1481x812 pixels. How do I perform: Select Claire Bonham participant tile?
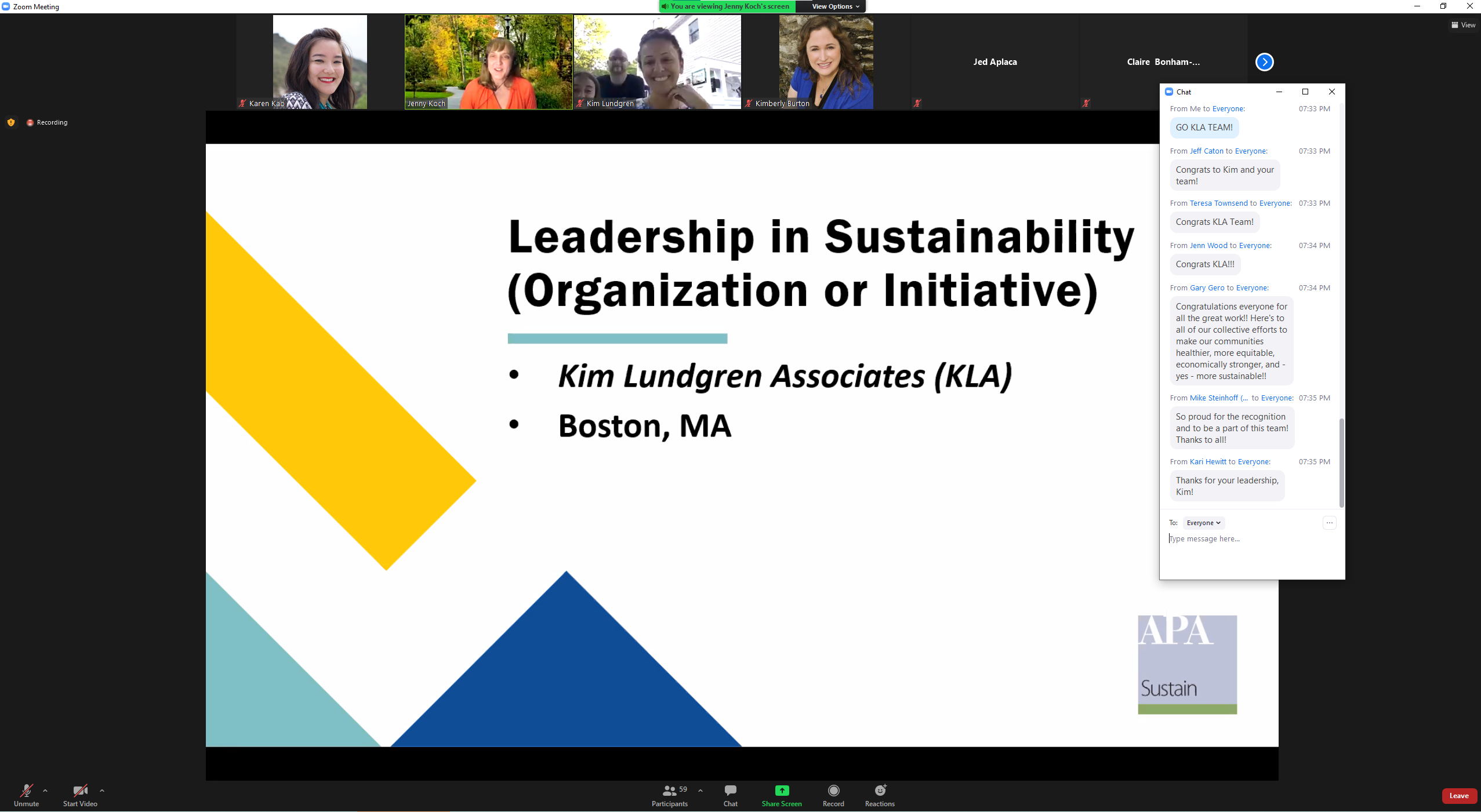1163,62
